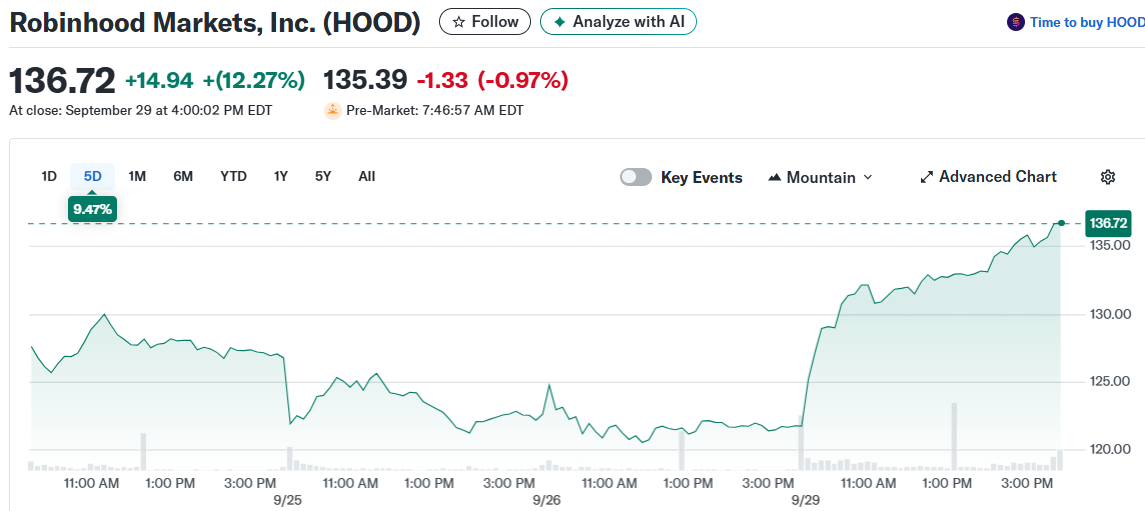Click the Mountain chart type icon
This screenshot has width=1145, height=511.
[x=776, y=177]
